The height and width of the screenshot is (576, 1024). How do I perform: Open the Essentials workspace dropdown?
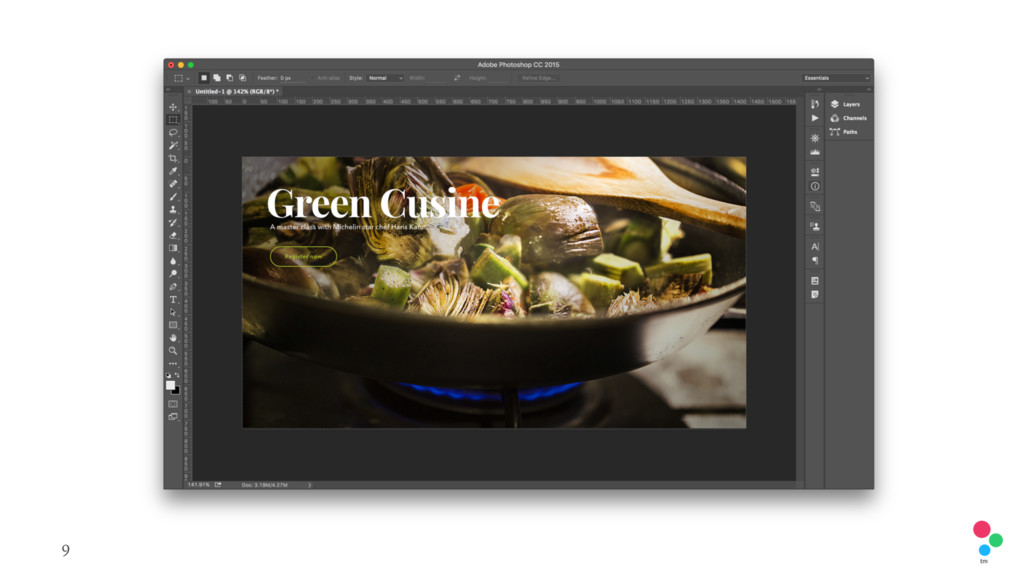coord(837,78)
